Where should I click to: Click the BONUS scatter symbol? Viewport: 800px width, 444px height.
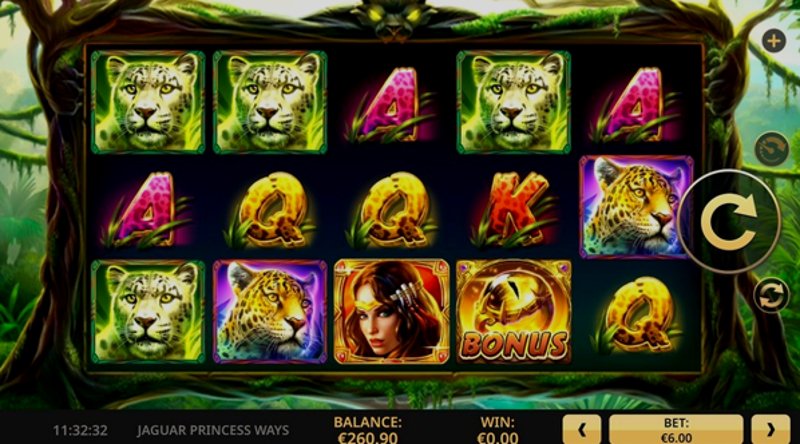point(513,311)
